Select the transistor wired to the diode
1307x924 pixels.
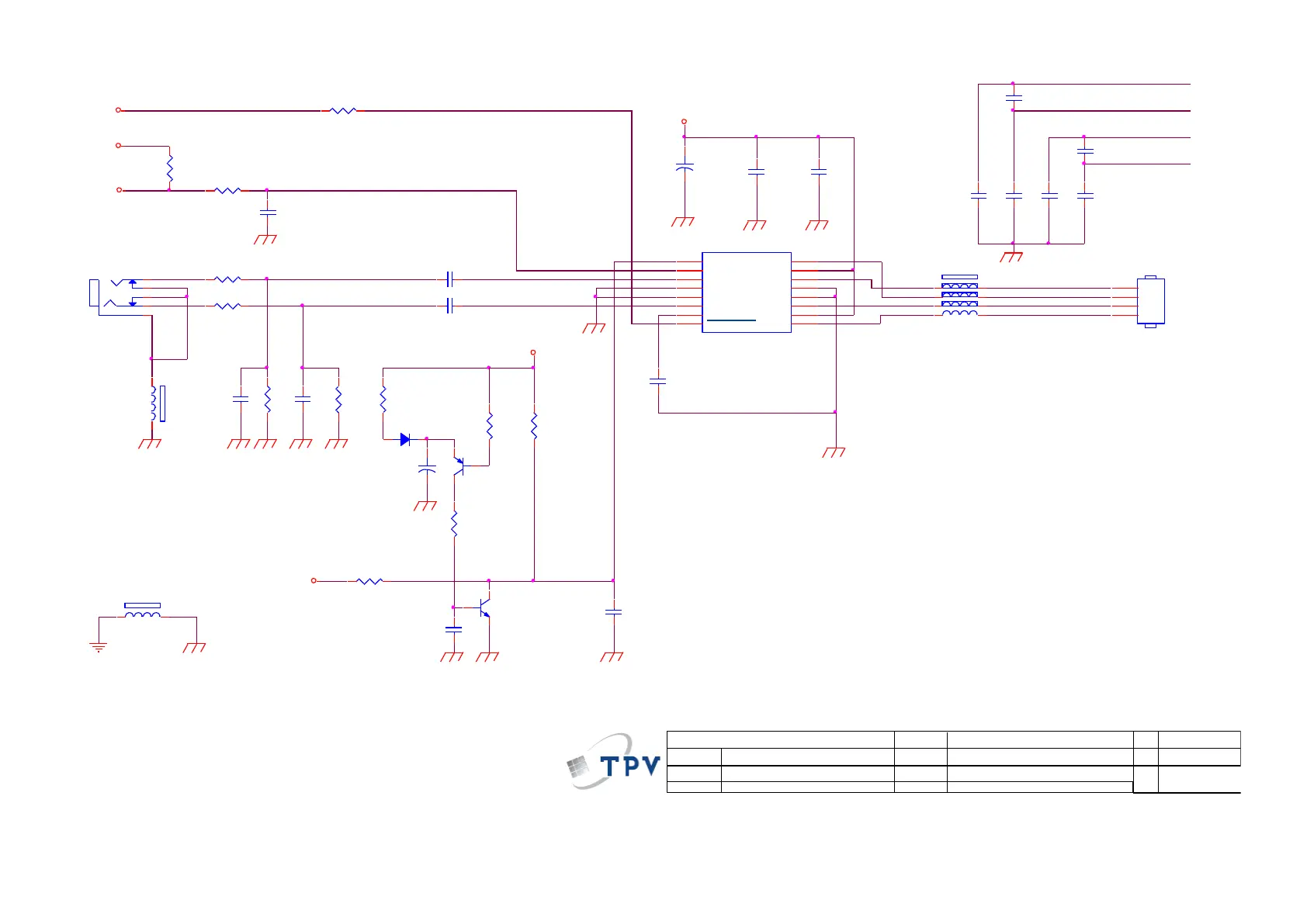point(460,466)
